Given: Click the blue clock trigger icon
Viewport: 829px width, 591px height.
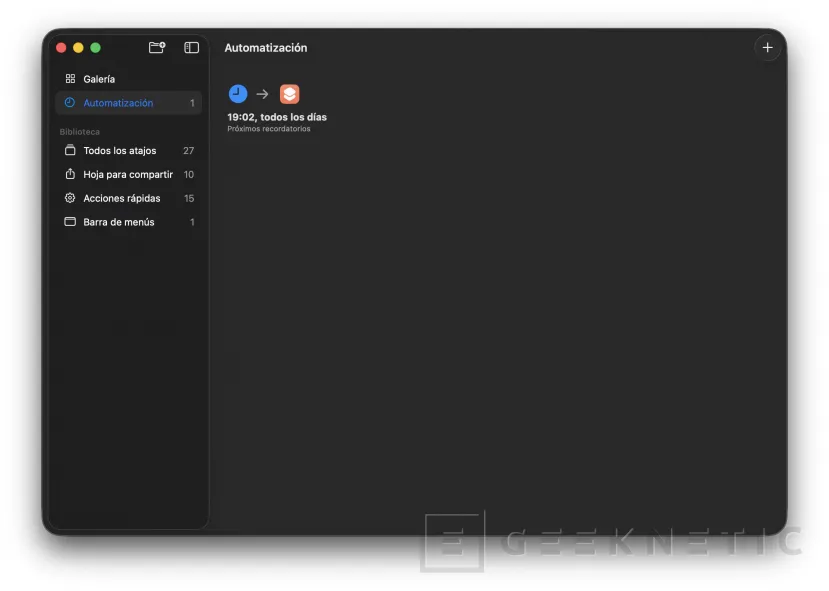Looking at the screenshot, I should (x=238, y=94).
